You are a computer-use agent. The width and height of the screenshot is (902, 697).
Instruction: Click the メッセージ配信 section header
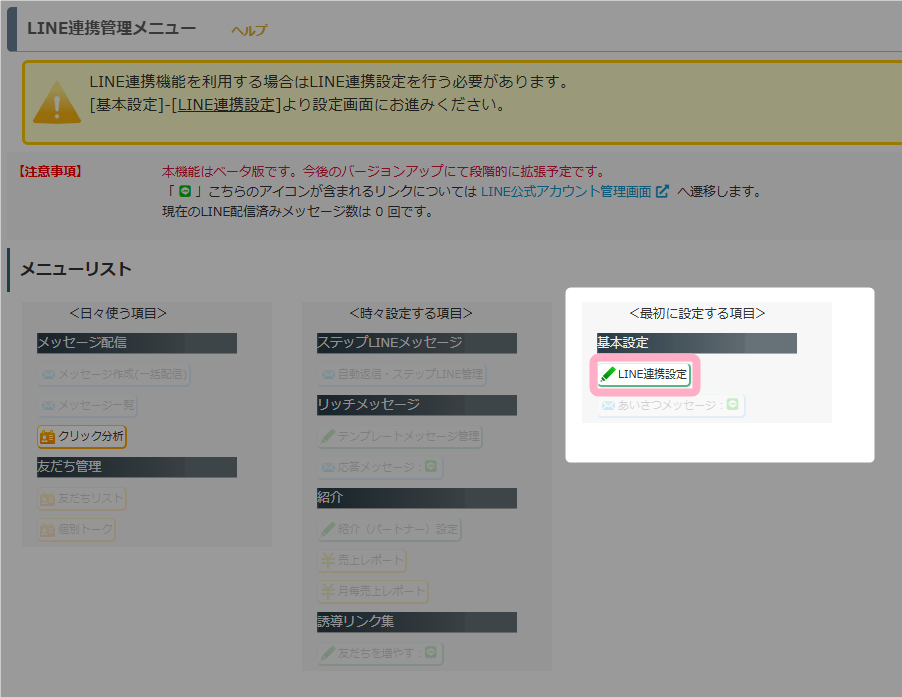(x=137, y=343)
